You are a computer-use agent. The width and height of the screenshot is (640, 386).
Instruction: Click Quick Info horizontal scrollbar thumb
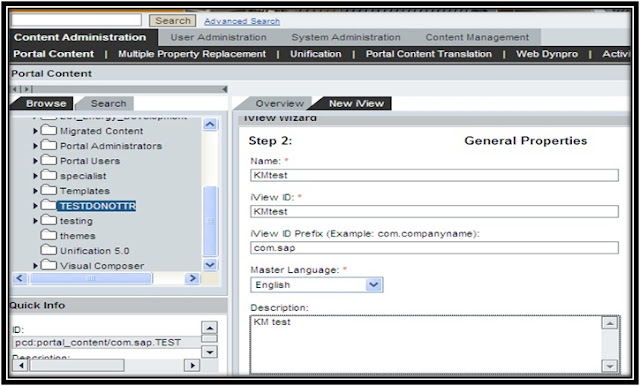coord(77,365)
